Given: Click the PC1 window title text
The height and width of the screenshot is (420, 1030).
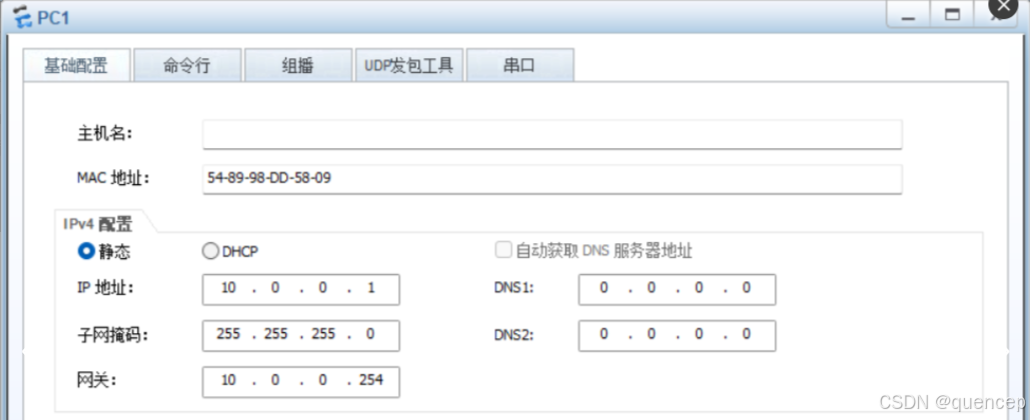Looking at the screenshot, I should [x=53, y=18].
